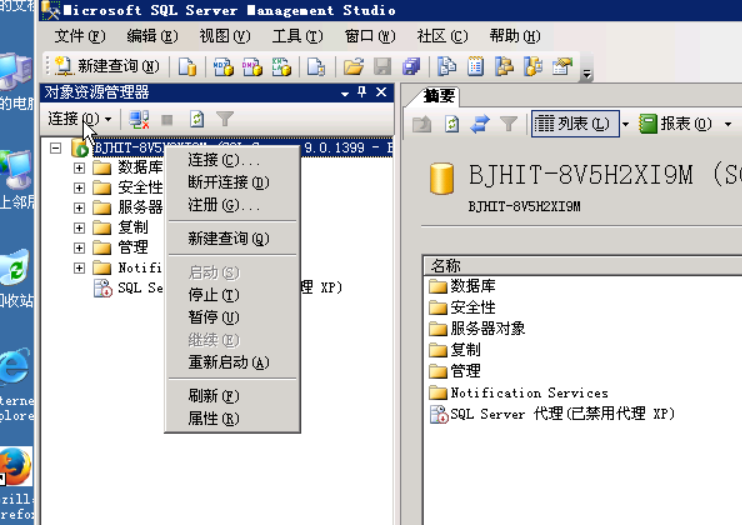Collapse the BJHIT-8V5H2XI9M server node
This screenshot has height=525, width=742.
pos(55,148)
